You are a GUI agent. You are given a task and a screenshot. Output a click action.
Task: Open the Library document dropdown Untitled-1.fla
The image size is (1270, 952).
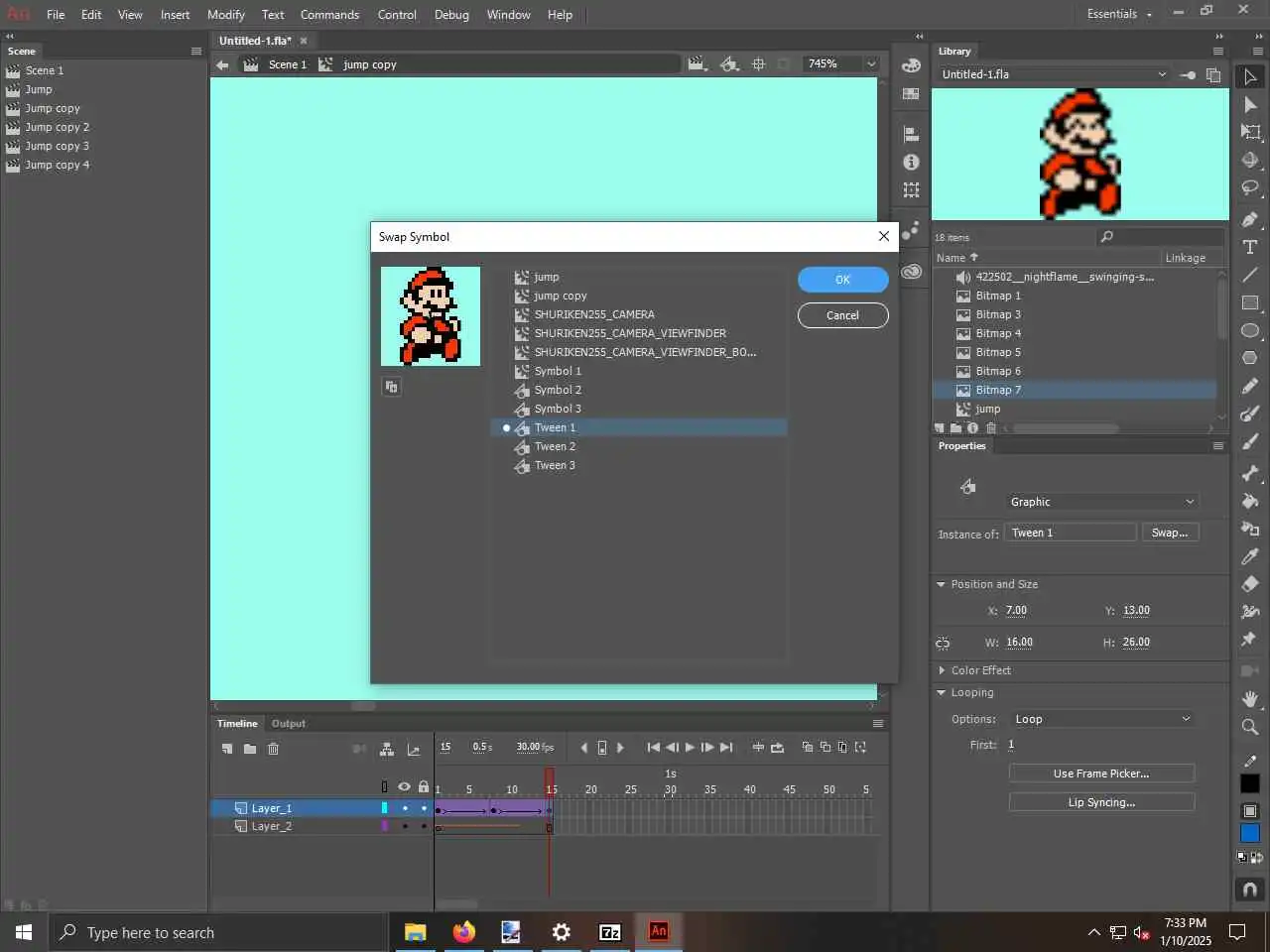tap(1054, 74)
